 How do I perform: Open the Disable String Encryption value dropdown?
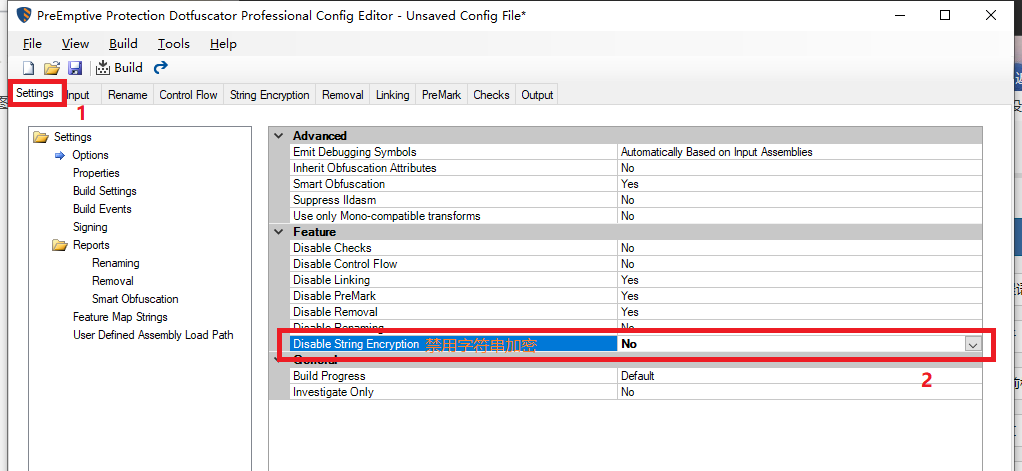(972, 344)
